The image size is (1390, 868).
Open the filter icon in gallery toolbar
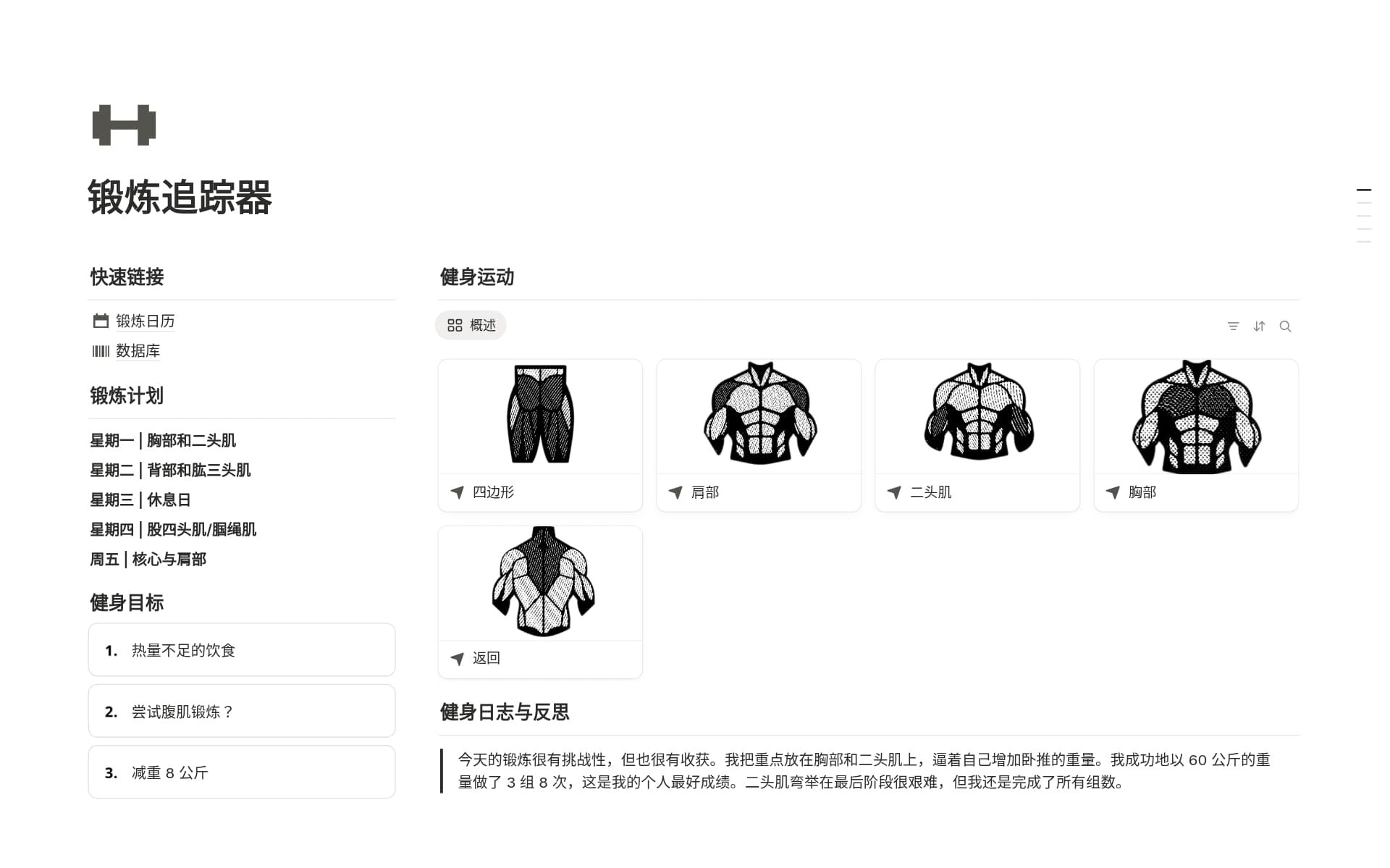[x=1233, y=326]
